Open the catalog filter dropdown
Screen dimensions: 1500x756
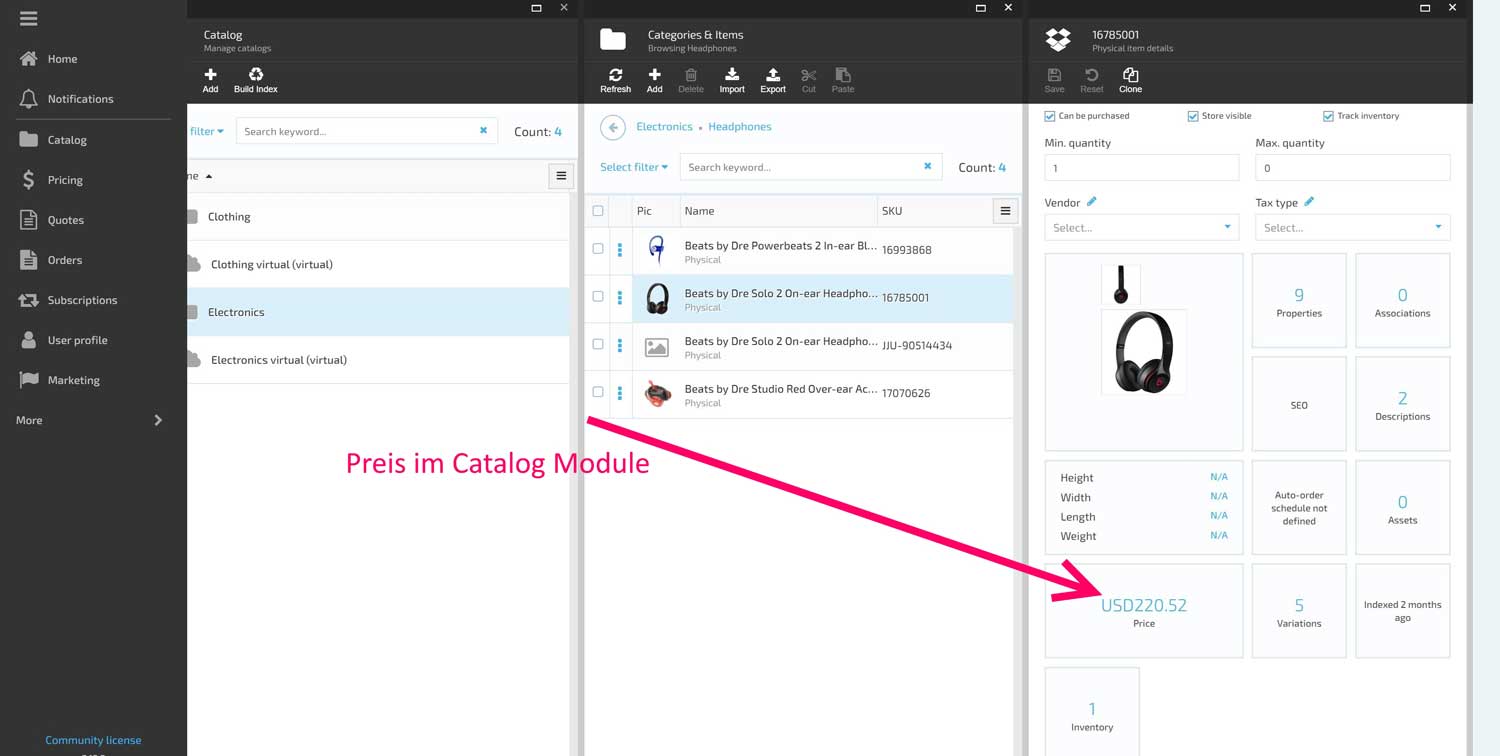[207, 131]
